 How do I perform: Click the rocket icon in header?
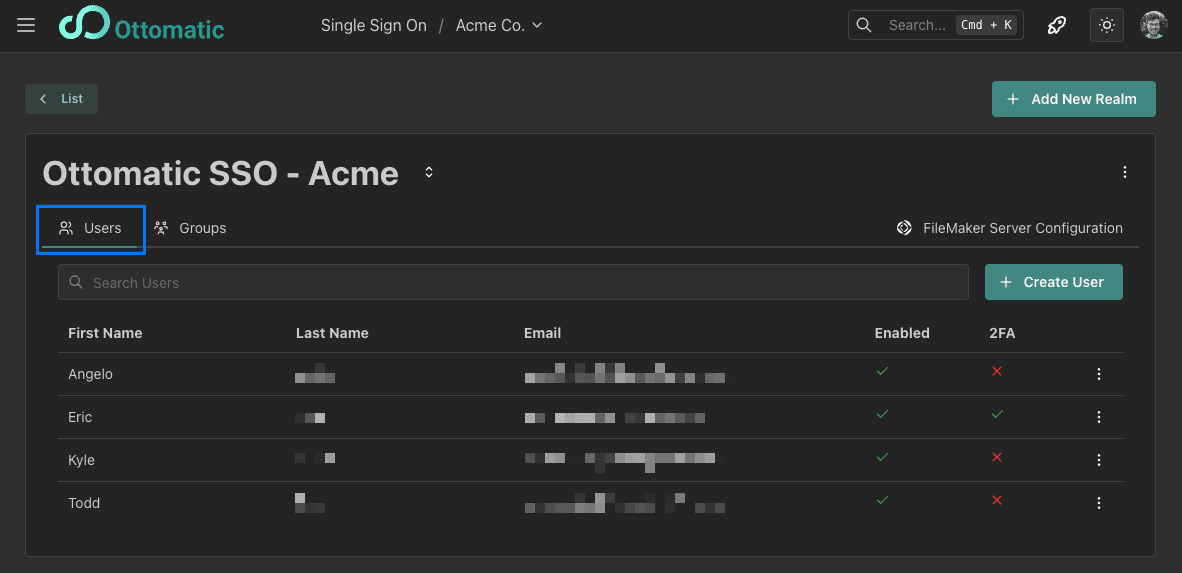click(x=1056, y=25)
